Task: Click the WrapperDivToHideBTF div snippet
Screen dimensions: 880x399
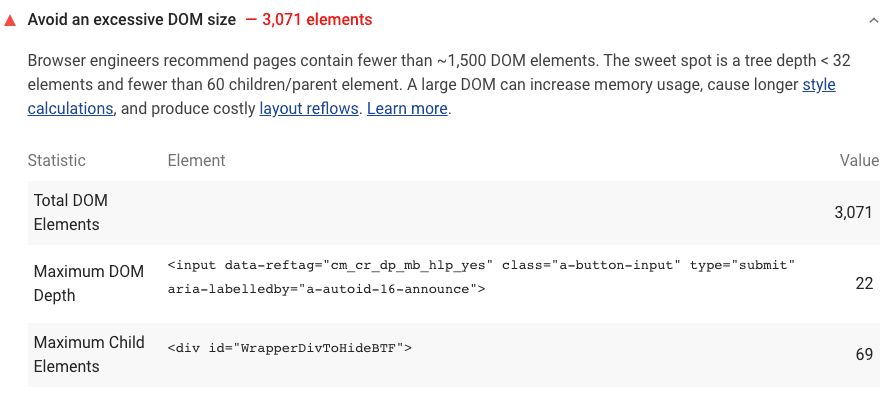Action: (290, 348)
